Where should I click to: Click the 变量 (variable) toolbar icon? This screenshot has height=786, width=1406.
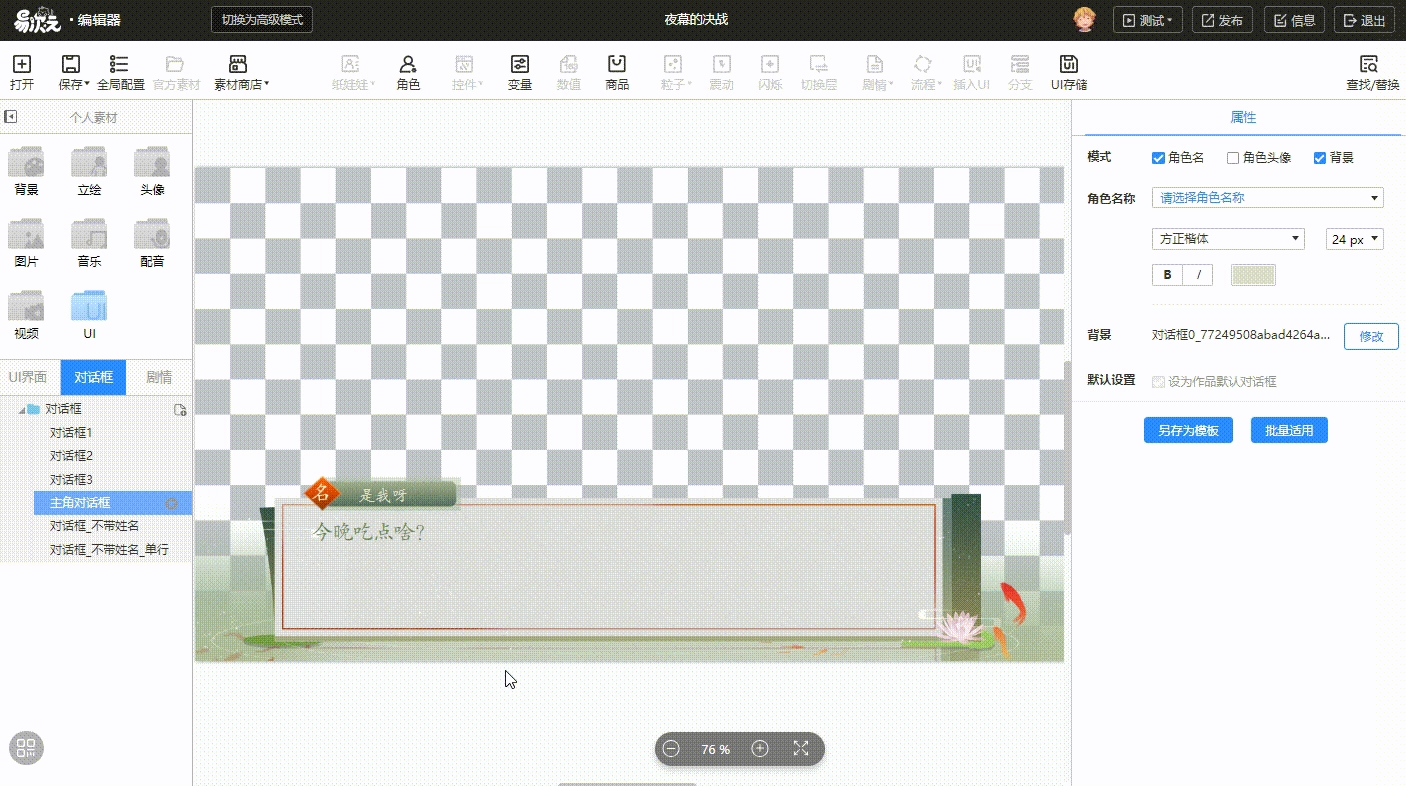tap(519, 72)
